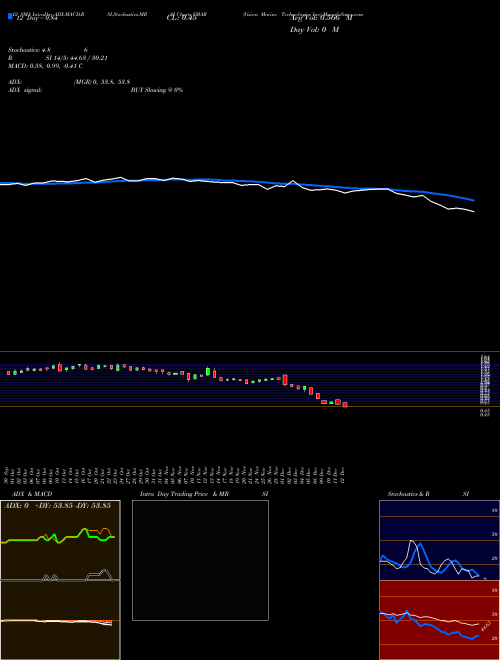This screenshot has width=500, height=660.
Task: Open the red RSI mini chart
Action: point(439,620)
